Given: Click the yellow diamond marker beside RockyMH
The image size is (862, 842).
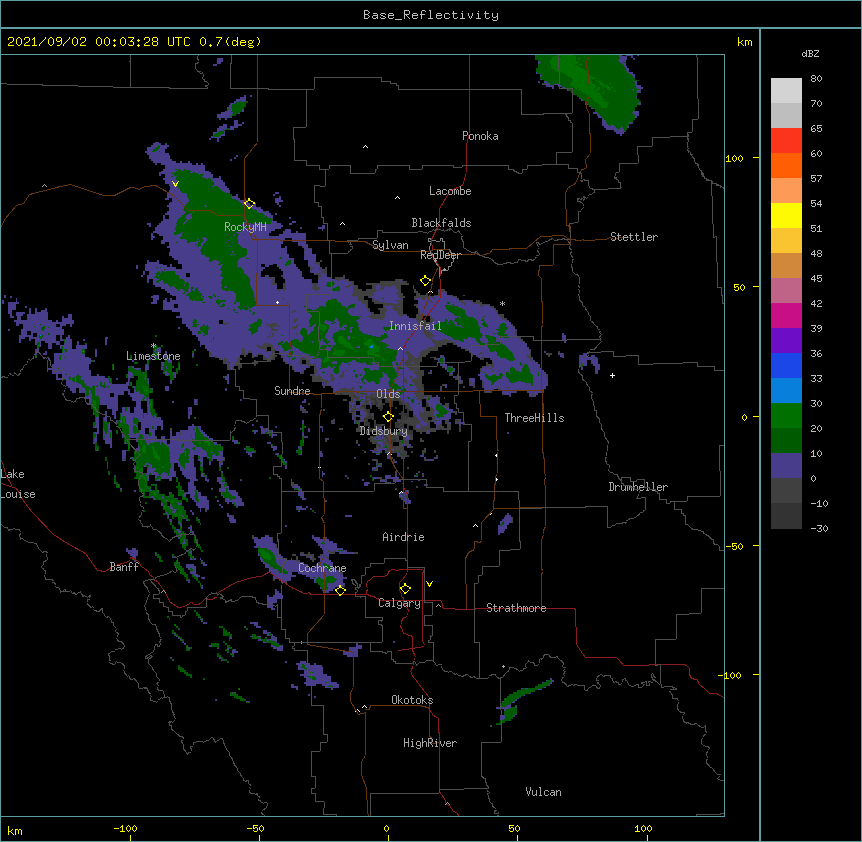Looking at the screenshot, I should (249, 204).
